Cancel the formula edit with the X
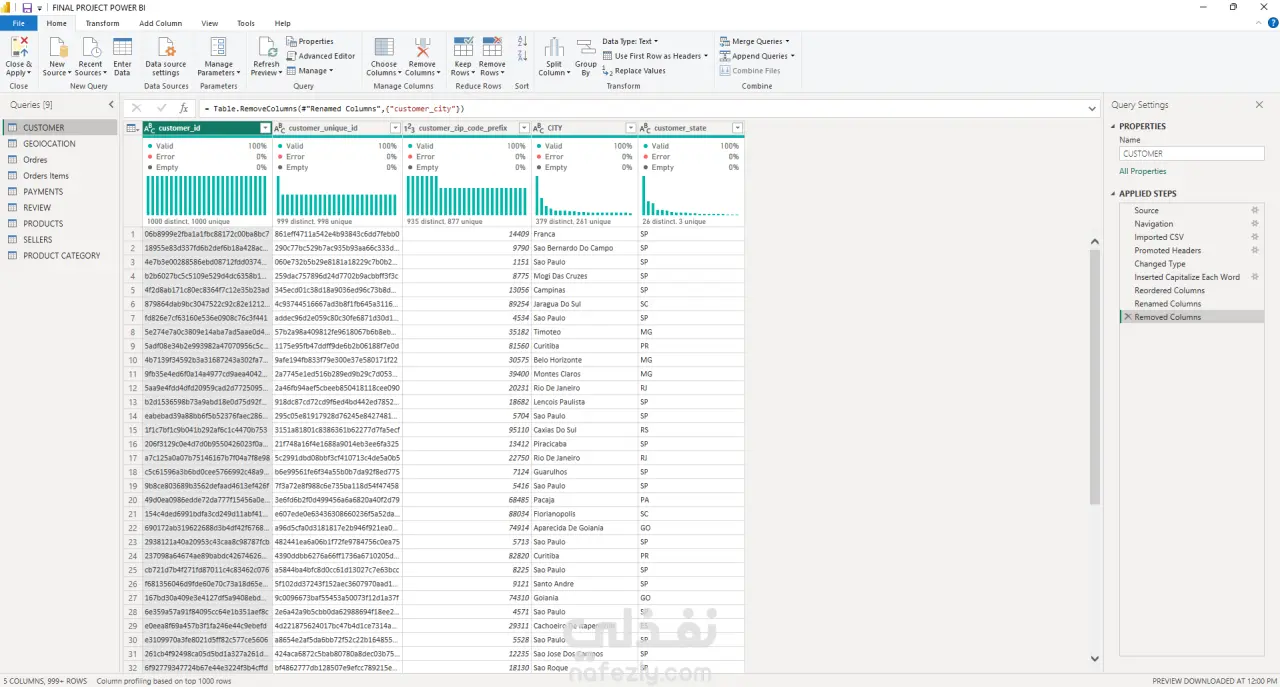Screen dimensions: 1280x687 click(x=137, y=108)
